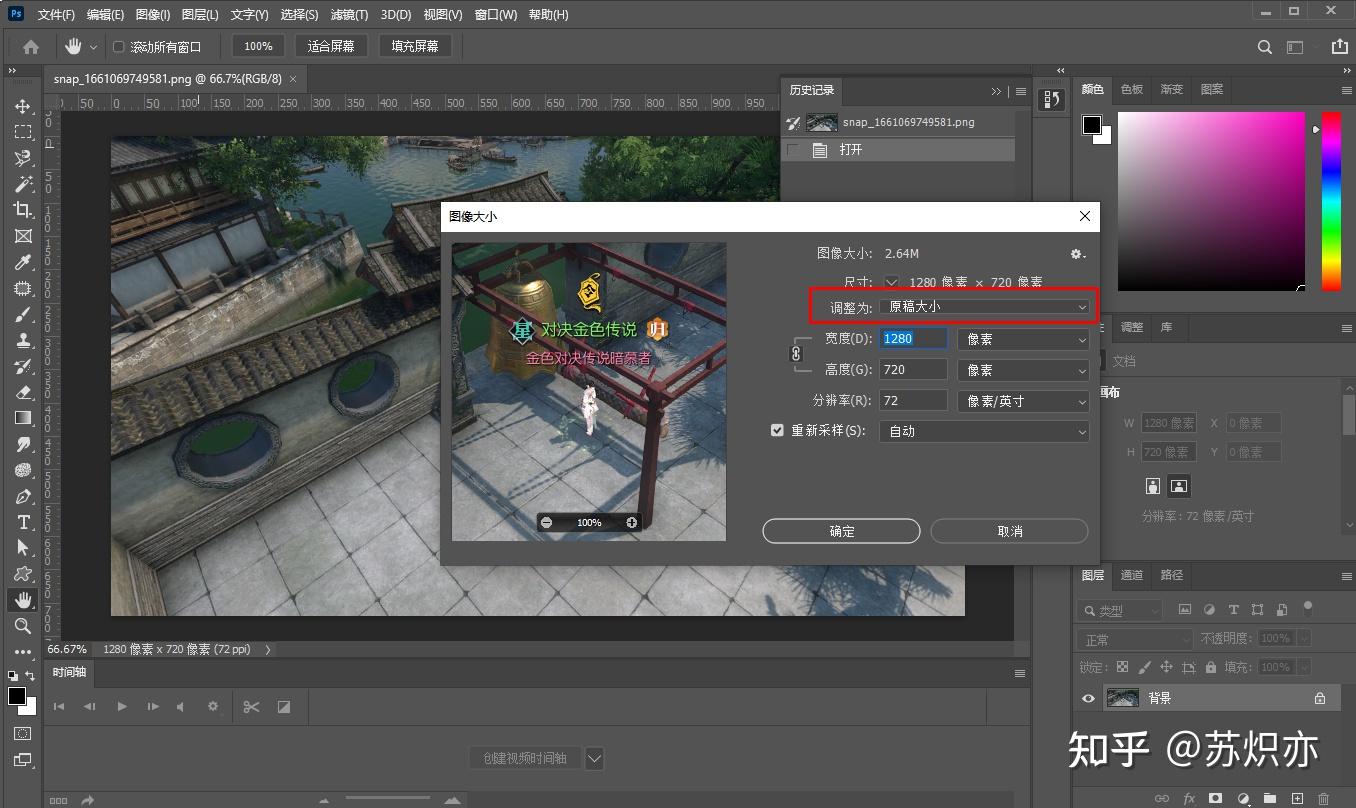The width and height of the screenshot is (1356, 808).
Task: Click the Cancel button in dialog
Action: 1009,531
